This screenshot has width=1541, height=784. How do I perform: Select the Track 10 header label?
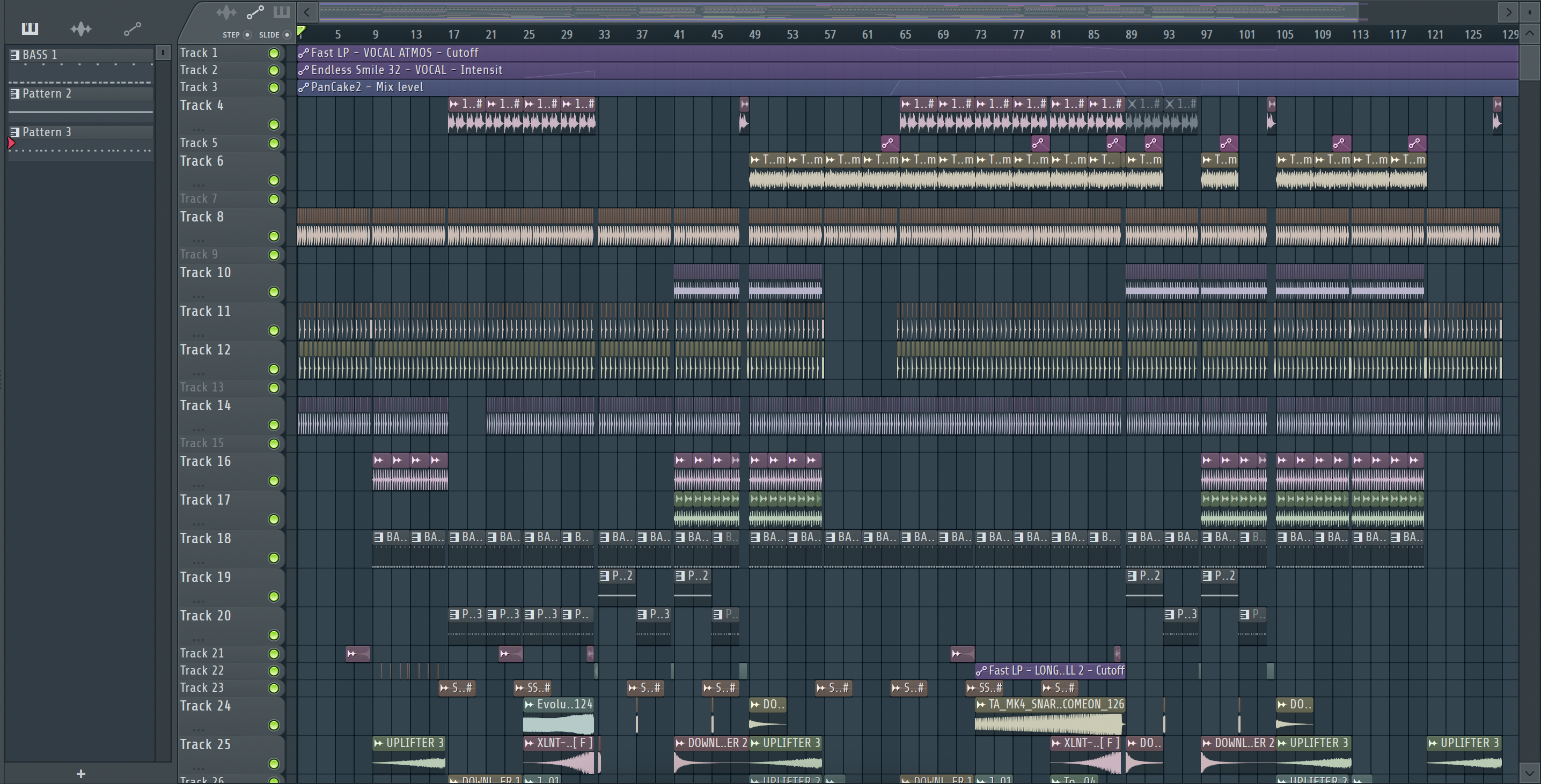(205, 273)
